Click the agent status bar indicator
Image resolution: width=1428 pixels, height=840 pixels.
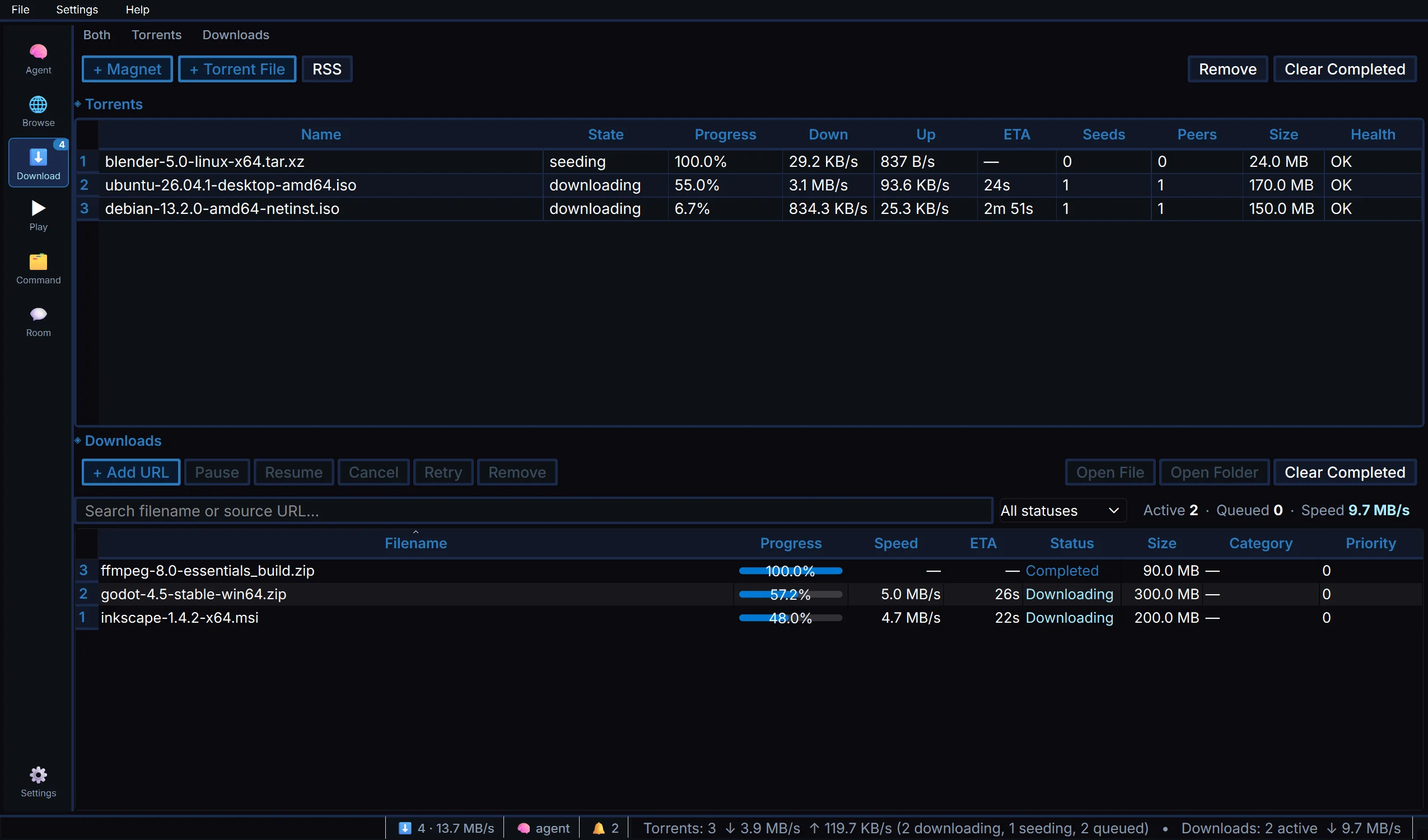pos(543,828)
